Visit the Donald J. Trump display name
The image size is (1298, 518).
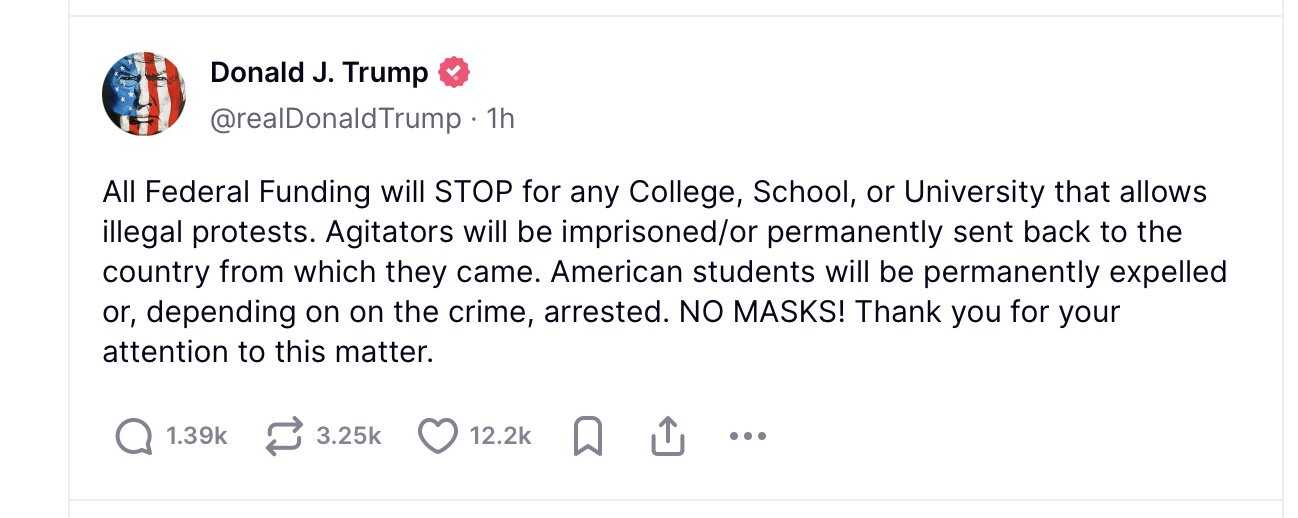coord(319,73)
